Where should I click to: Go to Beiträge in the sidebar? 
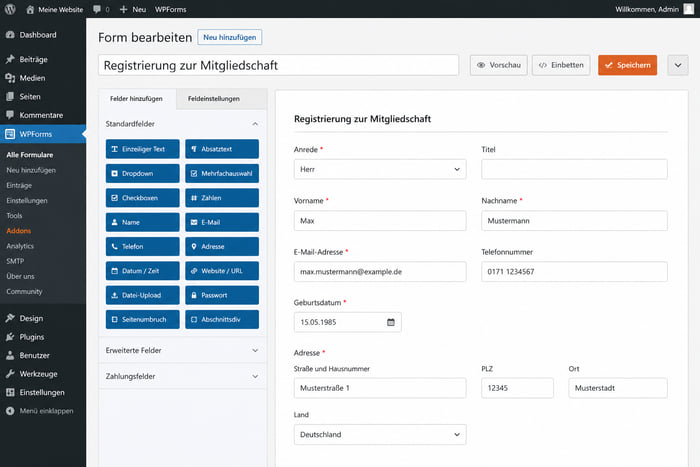pyautogui.click(x=43, y=59)
